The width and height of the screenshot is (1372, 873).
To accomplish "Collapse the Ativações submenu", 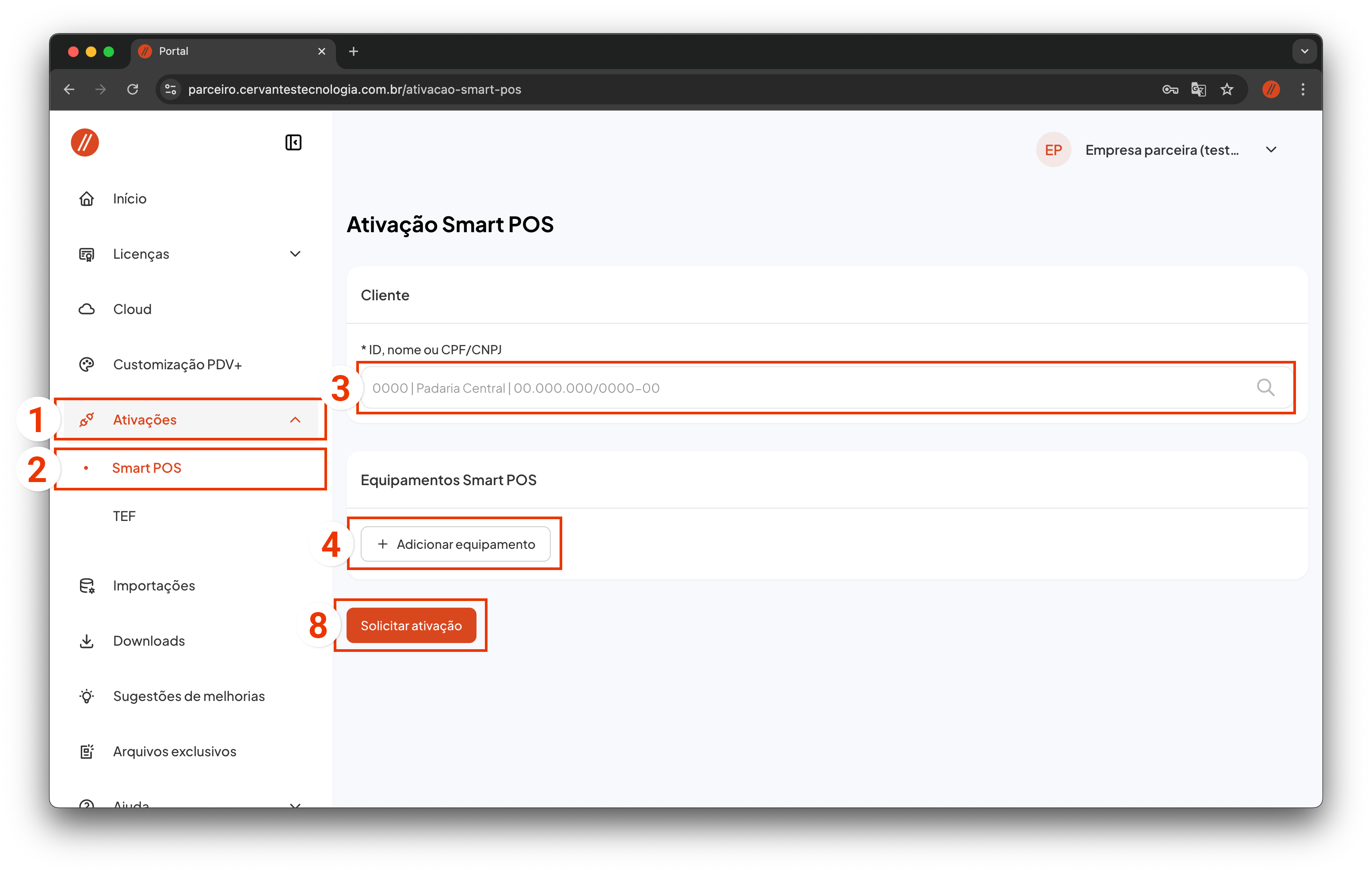I will (295, 420).
